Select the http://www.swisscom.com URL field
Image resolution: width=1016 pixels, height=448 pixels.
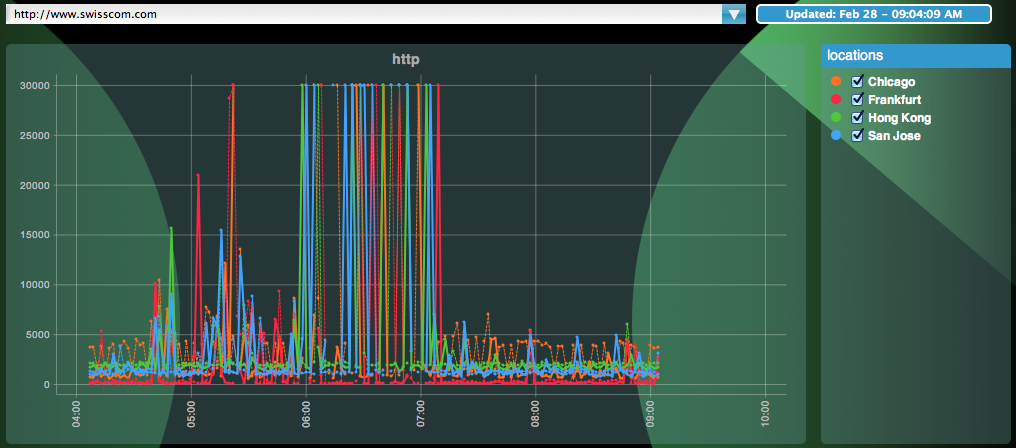tap(364, 14)
